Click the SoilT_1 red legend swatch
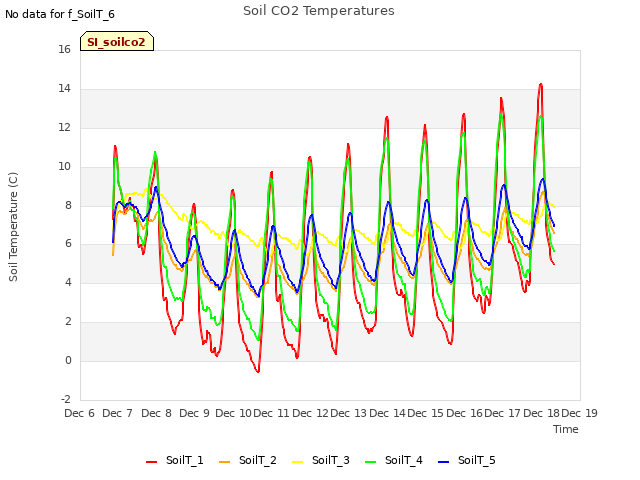The height and width of the screenshot is (480, 640). tap(151, 462)
